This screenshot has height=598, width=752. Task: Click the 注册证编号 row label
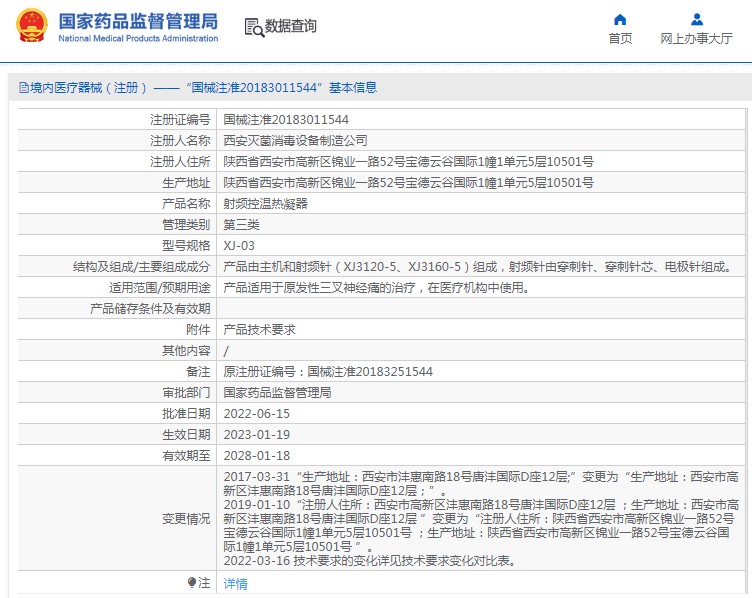pyautogui.click(x=180, y=119)
